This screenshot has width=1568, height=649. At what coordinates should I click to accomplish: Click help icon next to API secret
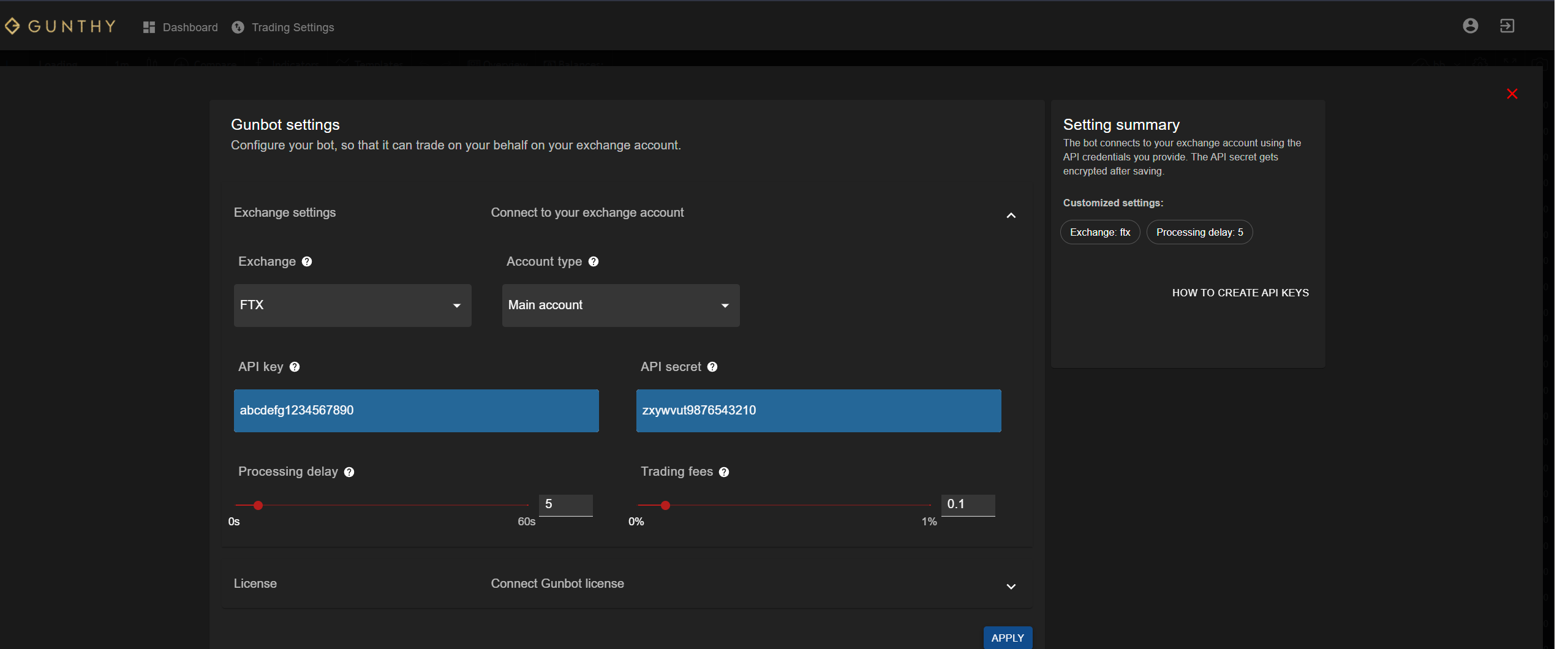point(712,367)
